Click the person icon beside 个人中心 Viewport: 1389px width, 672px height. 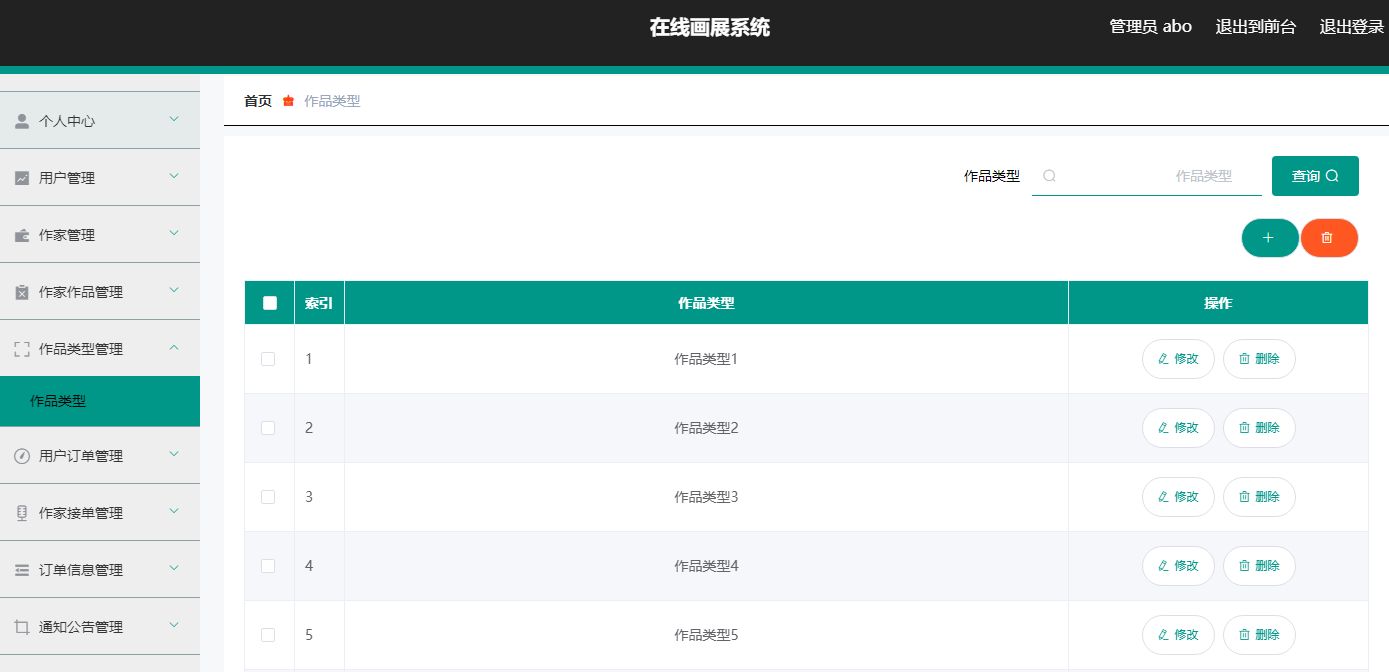22,121
